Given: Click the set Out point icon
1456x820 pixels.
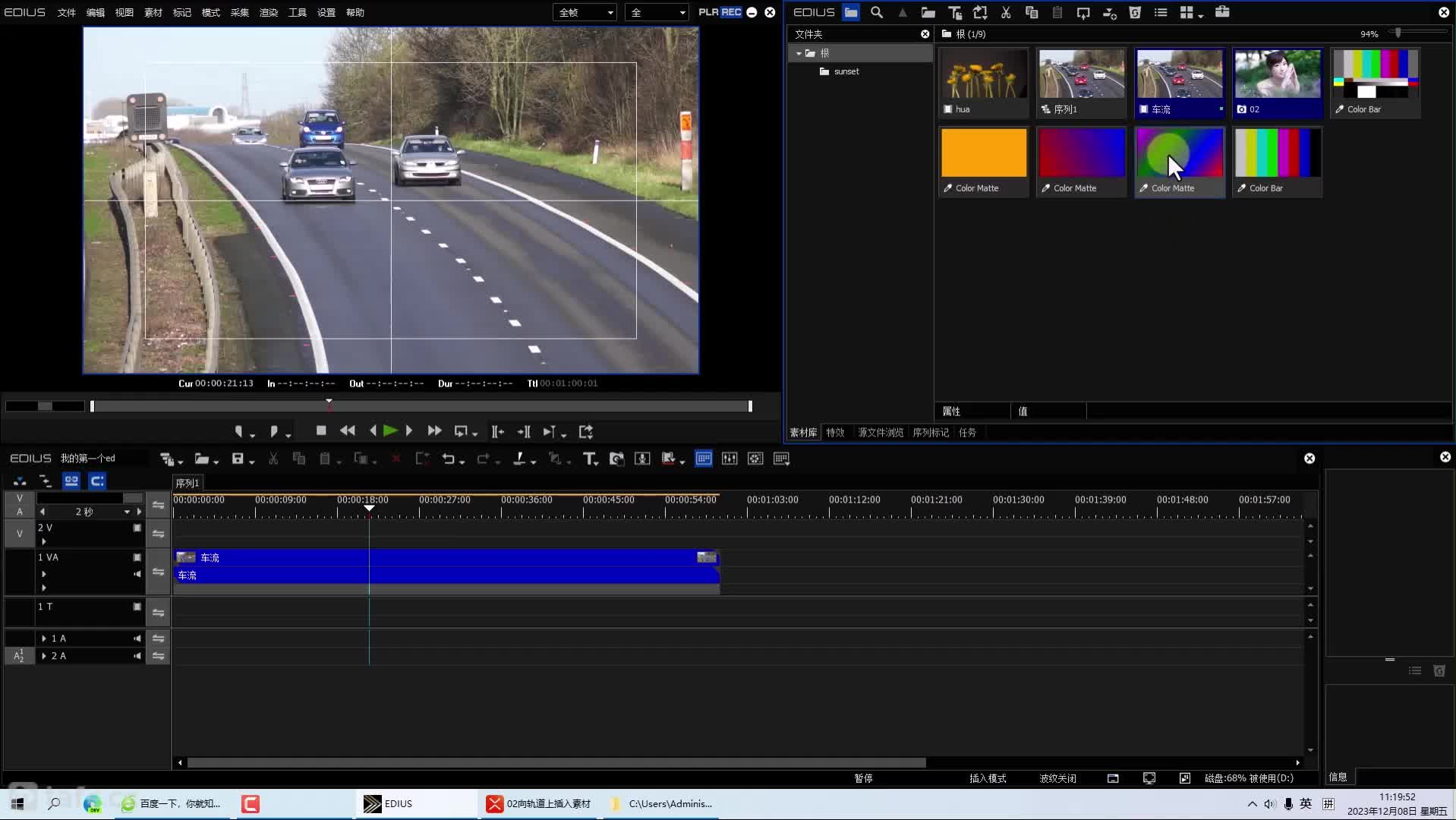Looking at the screenshot, I should (x=274, y=431).
